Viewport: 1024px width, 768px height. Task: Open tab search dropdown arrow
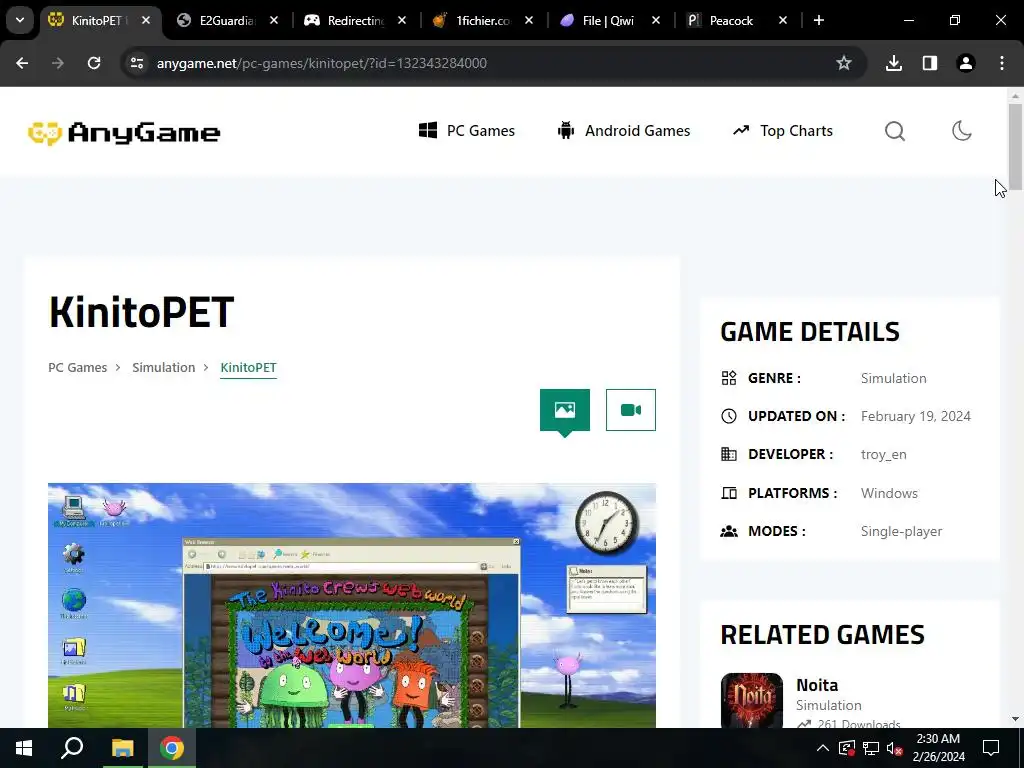20,20
